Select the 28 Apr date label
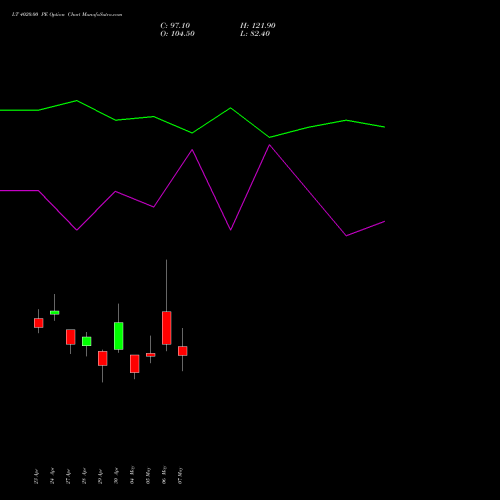The height and width of the screenshot is (500, 500). [x=84, y=476]
